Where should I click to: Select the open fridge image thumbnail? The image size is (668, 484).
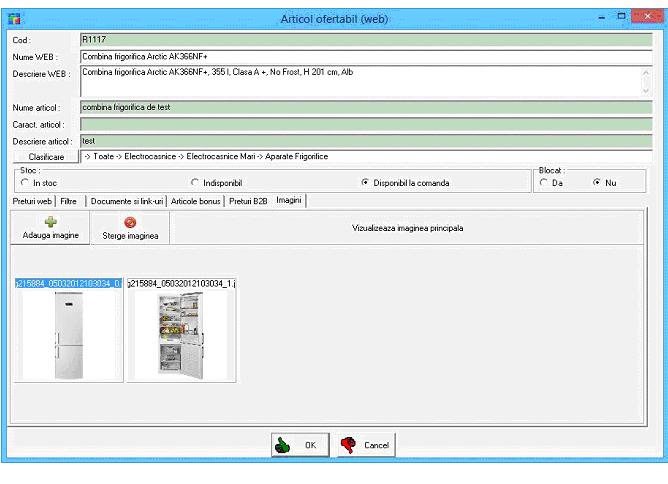[x=181, y=334]
